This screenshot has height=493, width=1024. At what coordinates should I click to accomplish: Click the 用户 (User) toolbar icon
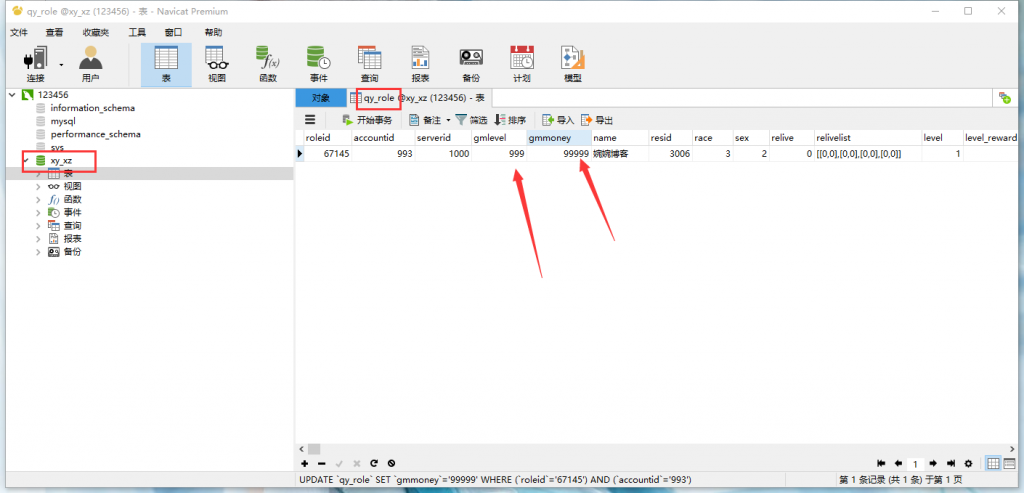coord(91,63)
